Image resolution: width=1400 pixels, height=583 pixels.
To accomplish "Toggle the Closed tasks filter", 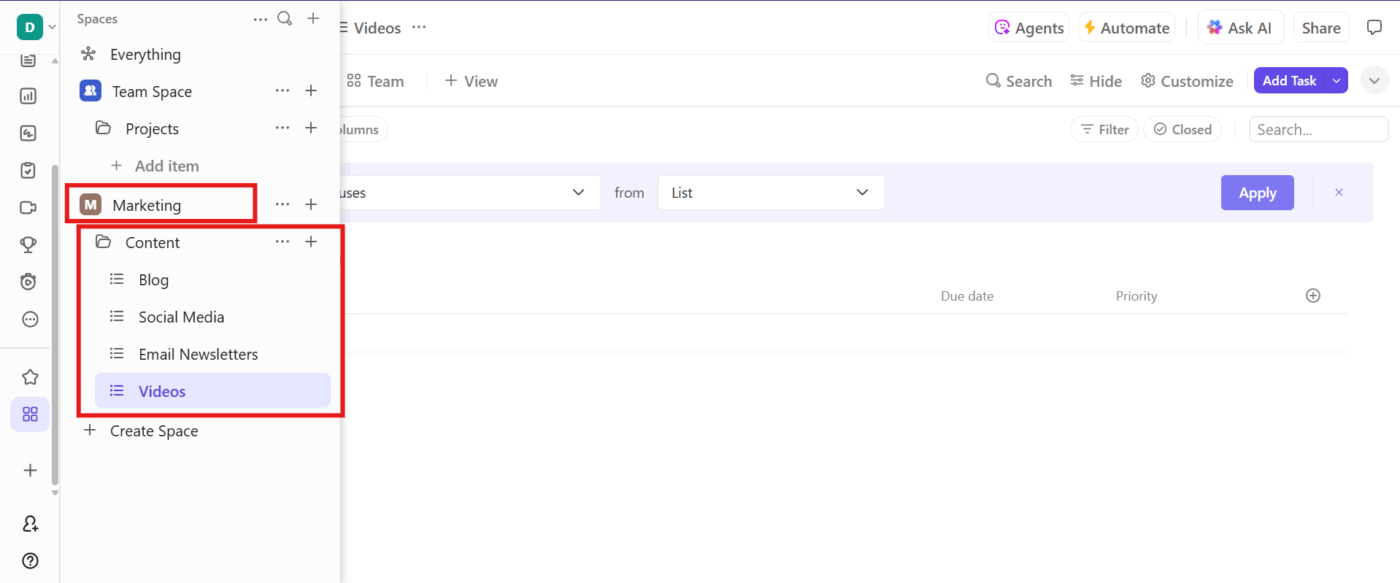I will [1182, 129].
